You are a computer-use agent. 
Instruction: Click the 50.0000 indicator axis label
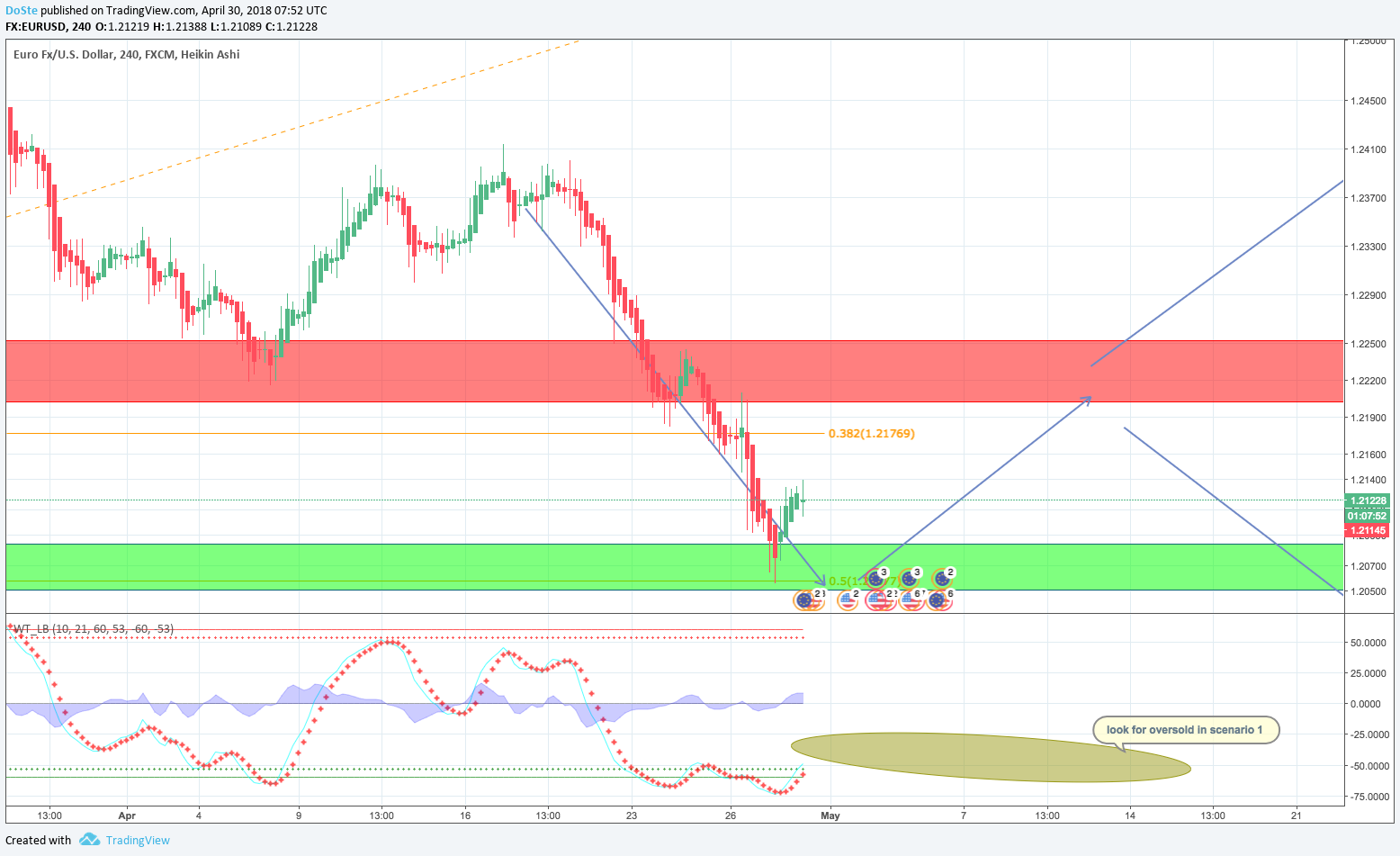coord(1369,643)
